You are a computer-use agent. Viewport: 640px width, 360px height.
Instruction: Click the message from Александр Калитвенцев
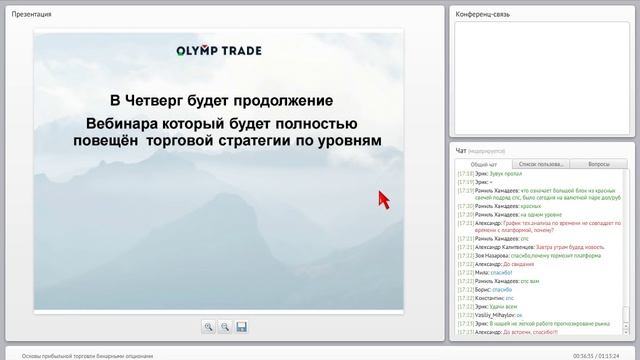[x=531, y=247]
